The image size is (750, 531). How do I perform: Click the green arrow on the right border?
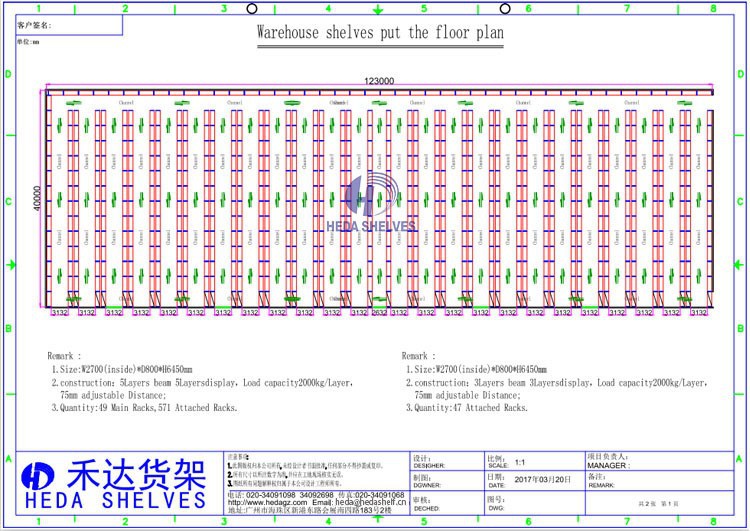[738, 264]
